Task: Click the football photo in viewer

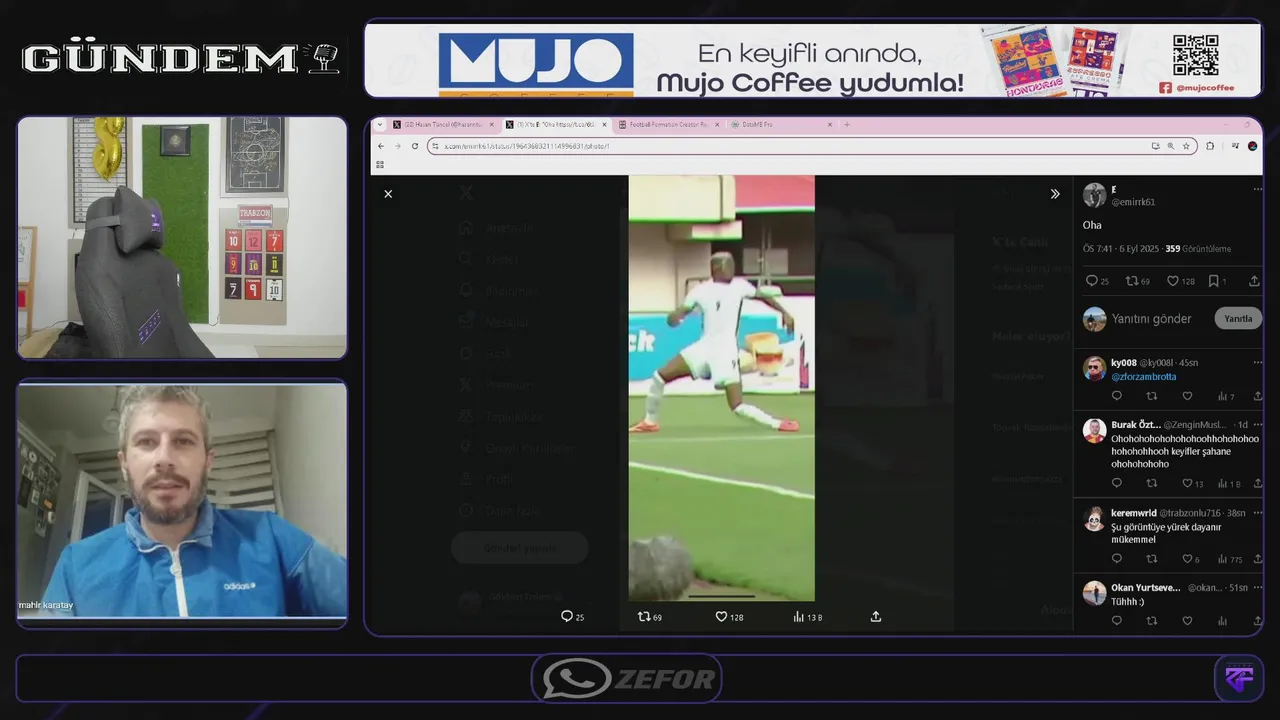Action: click(x=721, y=388)
